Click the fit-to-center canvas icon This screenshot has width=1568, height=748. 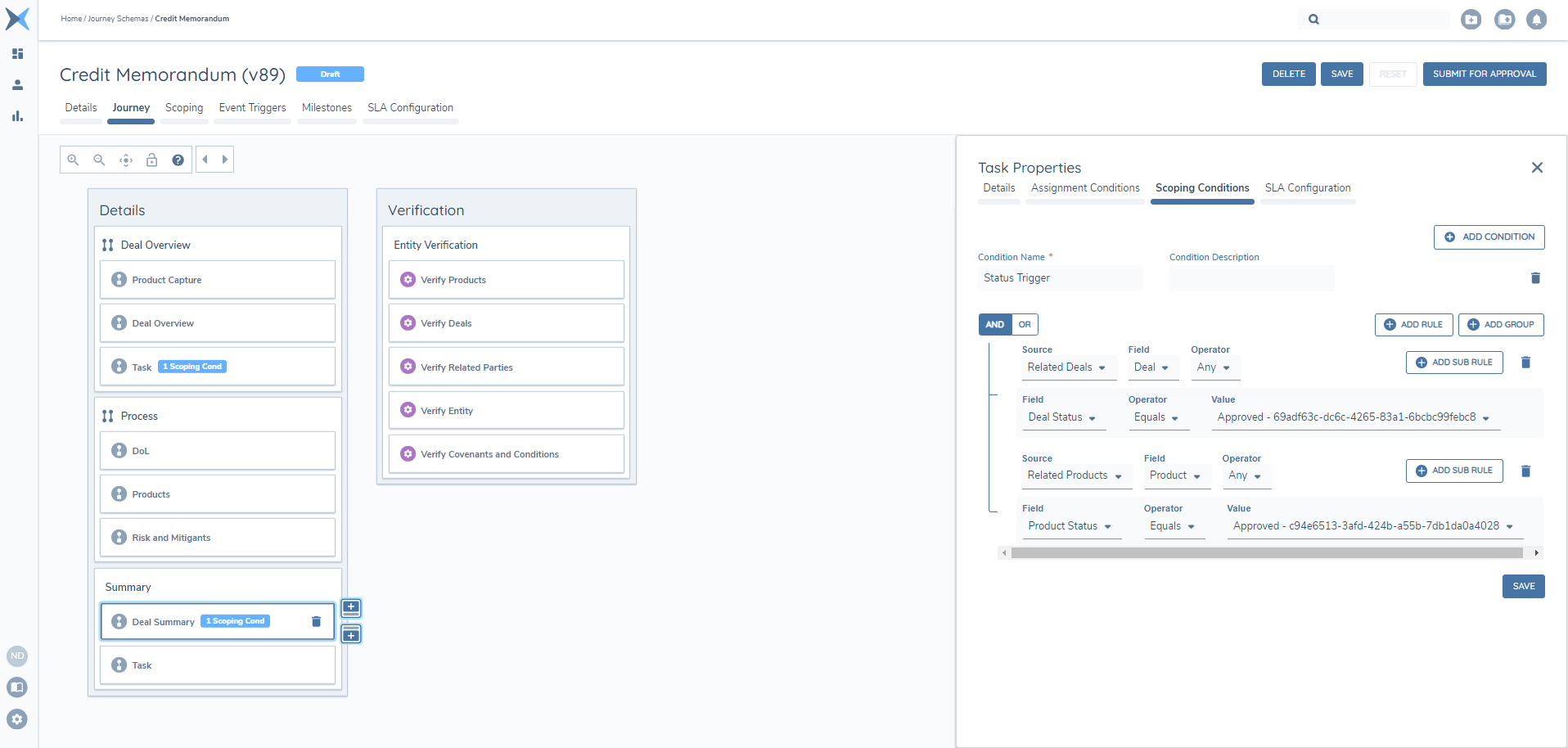126,160
